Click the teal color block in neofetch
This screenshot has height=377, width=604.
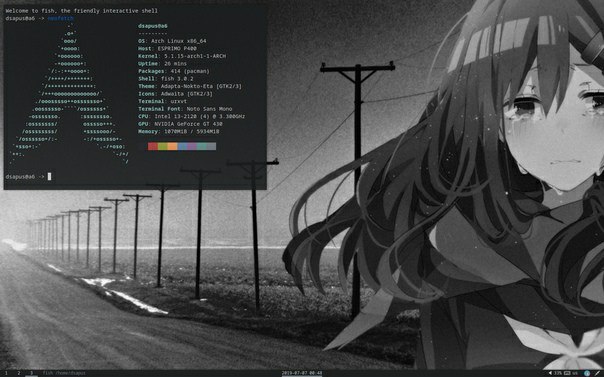tap(201, 146)
